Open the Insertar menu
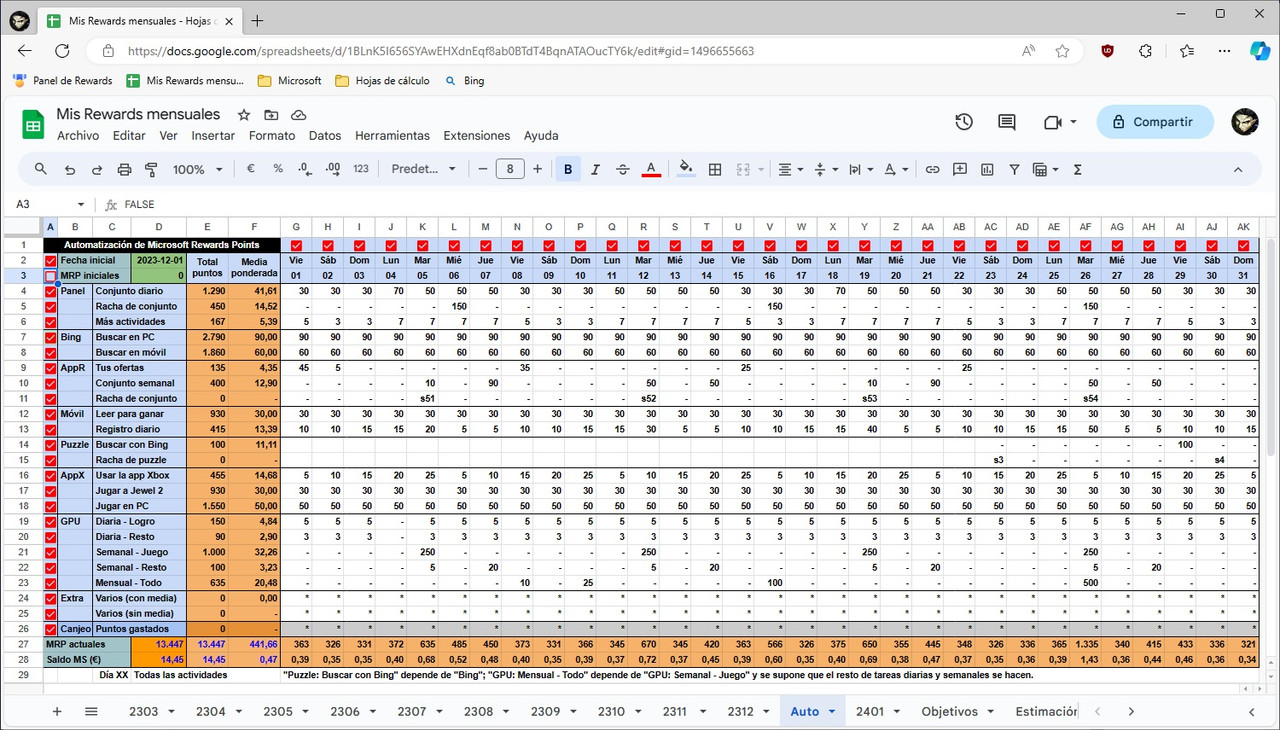The height and width of the screenshot is (730, 1280). (x=213, y=136)
